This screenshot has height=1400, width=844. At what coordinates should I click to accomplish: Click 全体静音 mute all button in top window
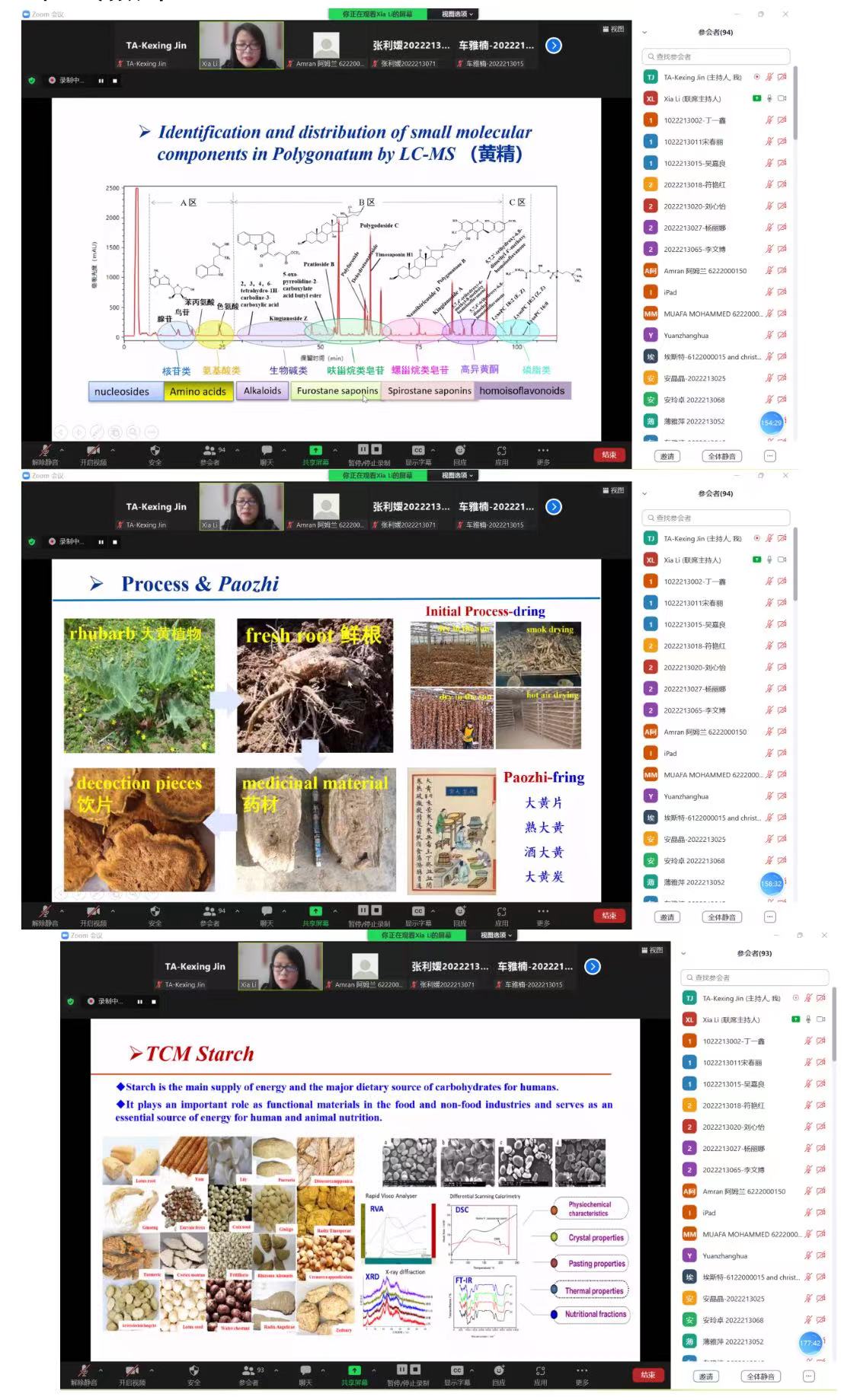[x=721, y=456]
